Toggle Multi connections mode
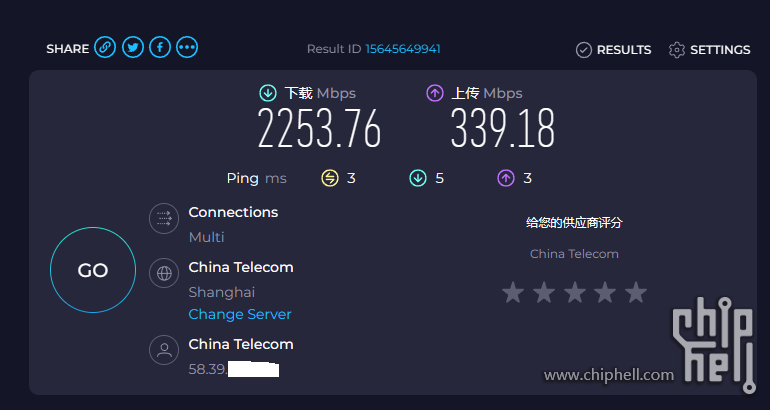The height and width of the screenshot is (410, 770). coord(206,237)
